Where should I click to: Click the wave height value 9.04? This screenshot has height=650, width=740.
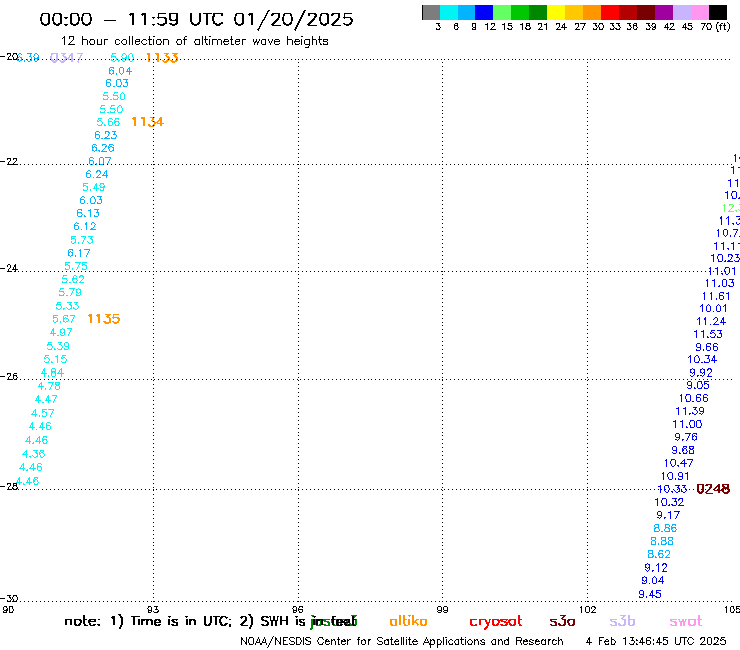coord(653,581)
